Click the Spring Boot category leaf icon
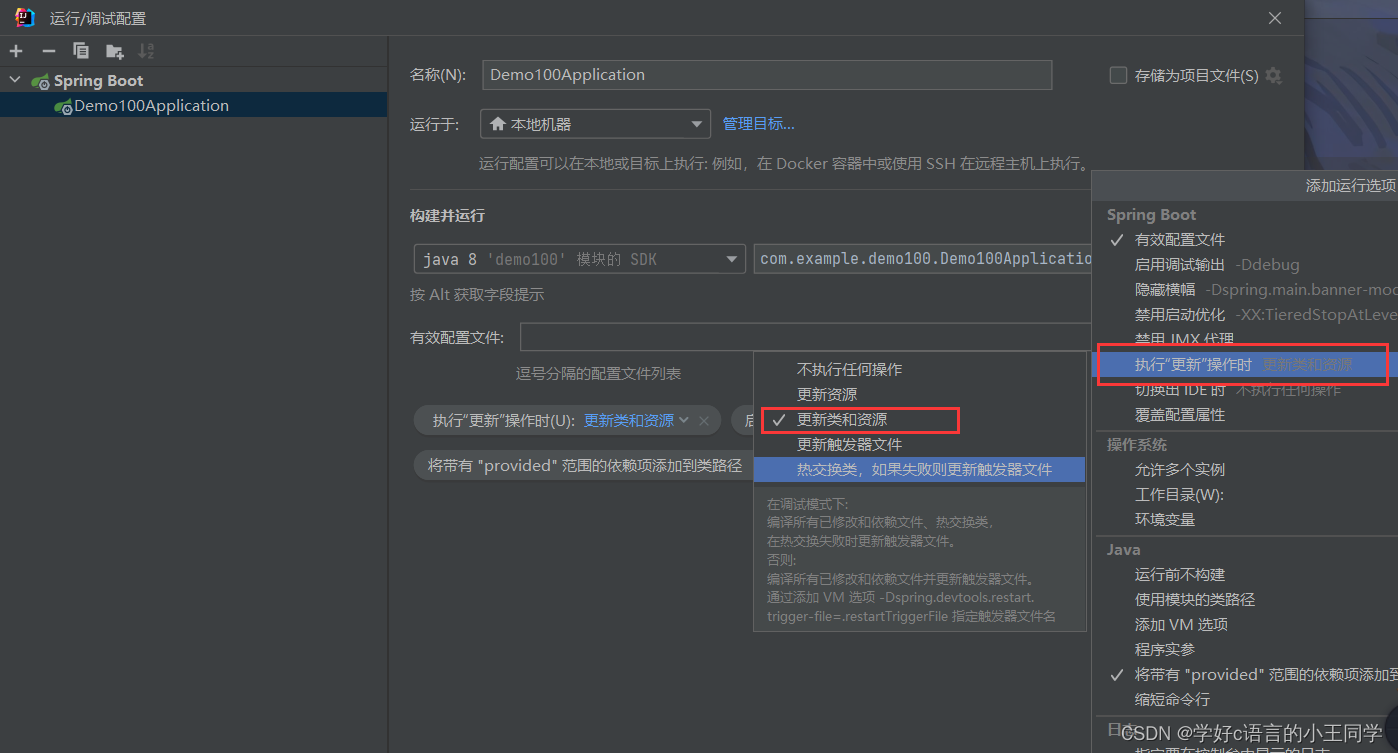1398x753 pixels. 40,81
